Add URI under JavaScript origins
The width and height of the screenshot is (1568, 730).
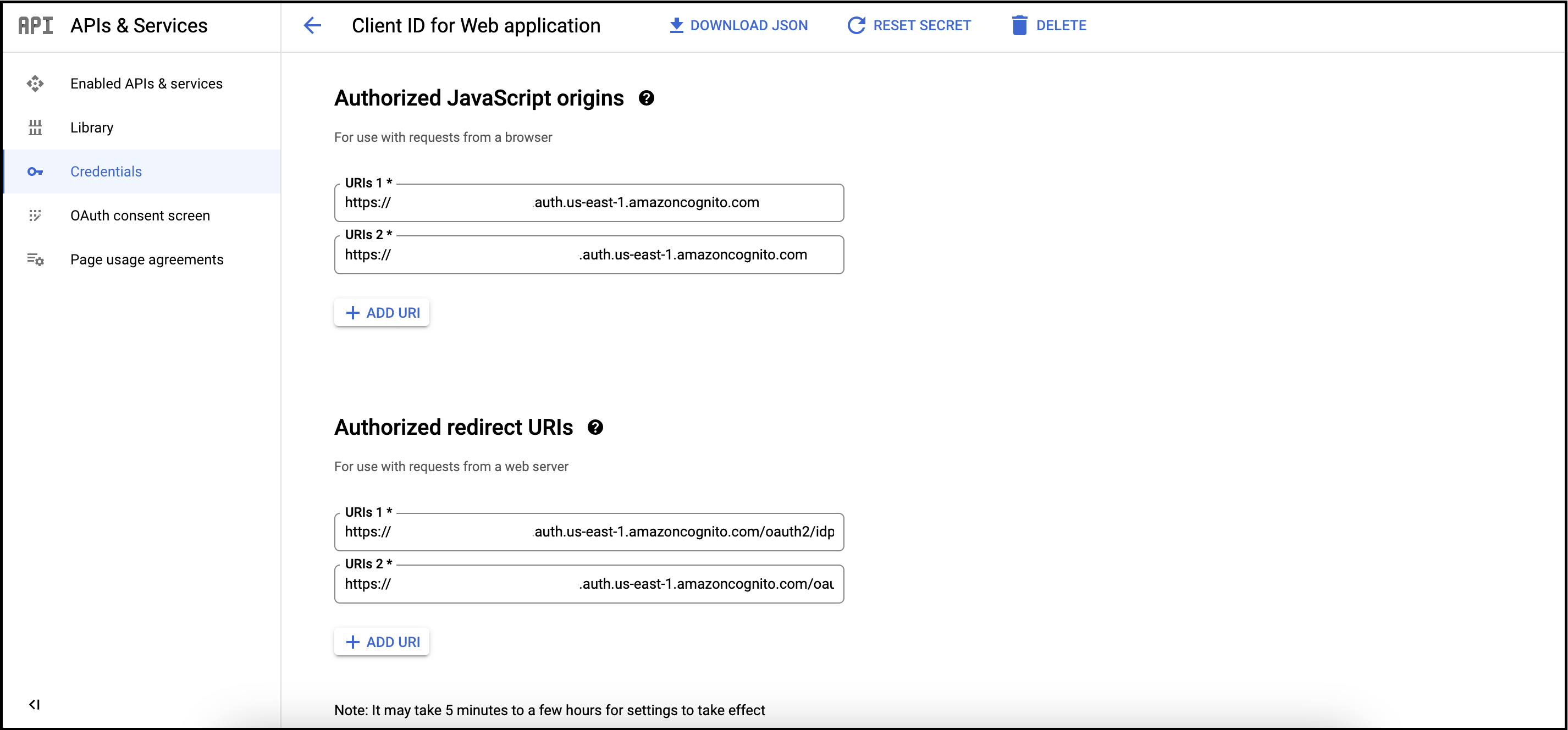(x=382, y=313)
